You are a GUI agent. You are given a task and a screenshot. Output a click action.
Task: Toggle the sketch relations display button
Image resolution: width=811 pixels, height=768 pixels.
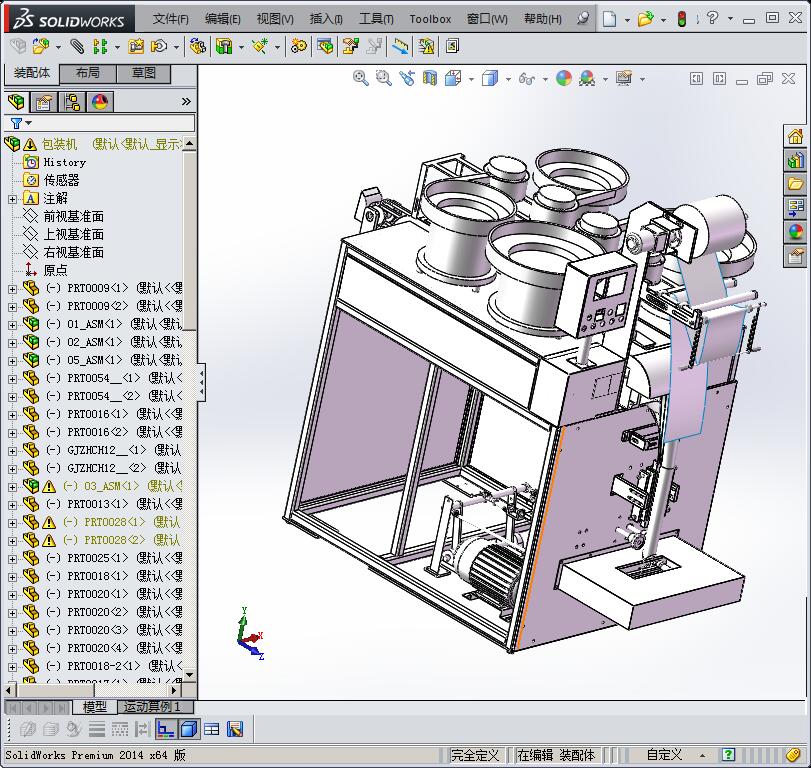[166, 730]
